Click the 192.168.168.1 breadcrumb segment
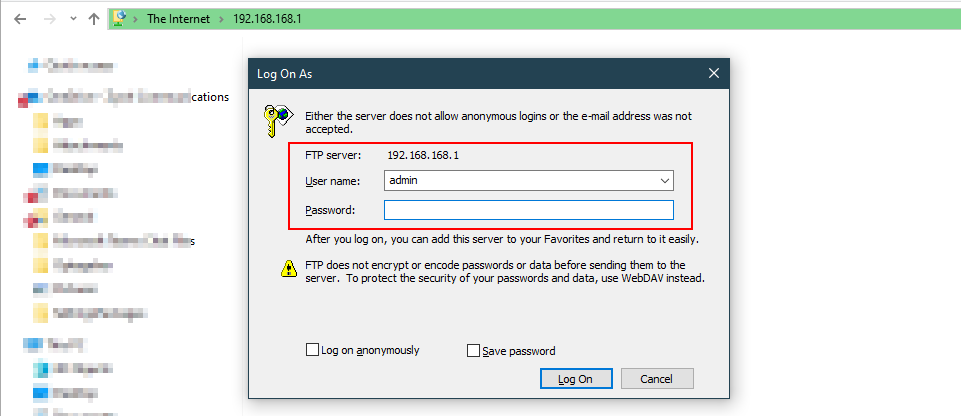Viewport: 961px width, 416px height. (x=266, y=19)
